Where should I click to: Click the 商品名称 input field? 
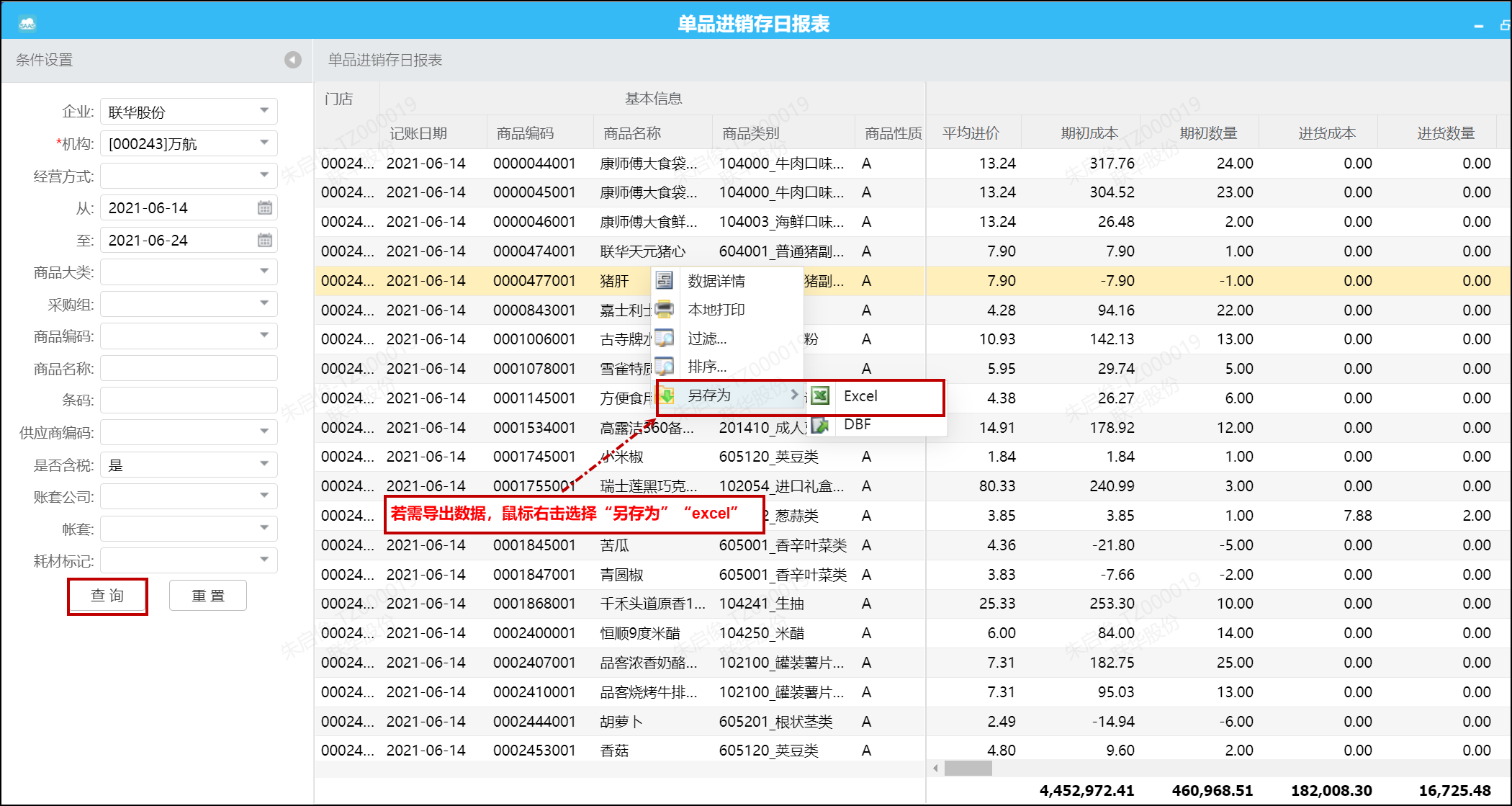189,368
